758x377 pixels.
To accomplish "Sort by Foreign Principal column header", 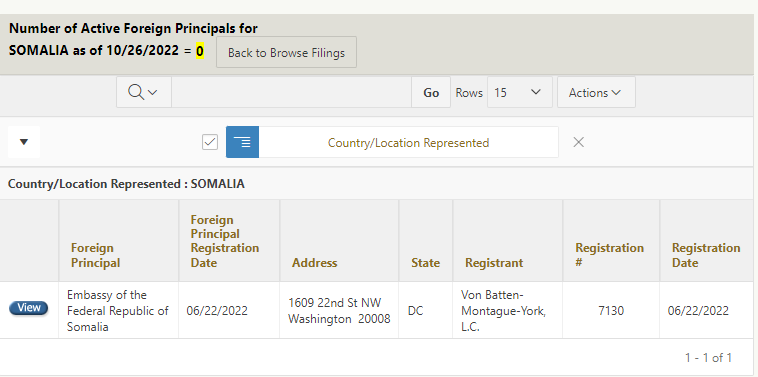I will tap(96, 255).
